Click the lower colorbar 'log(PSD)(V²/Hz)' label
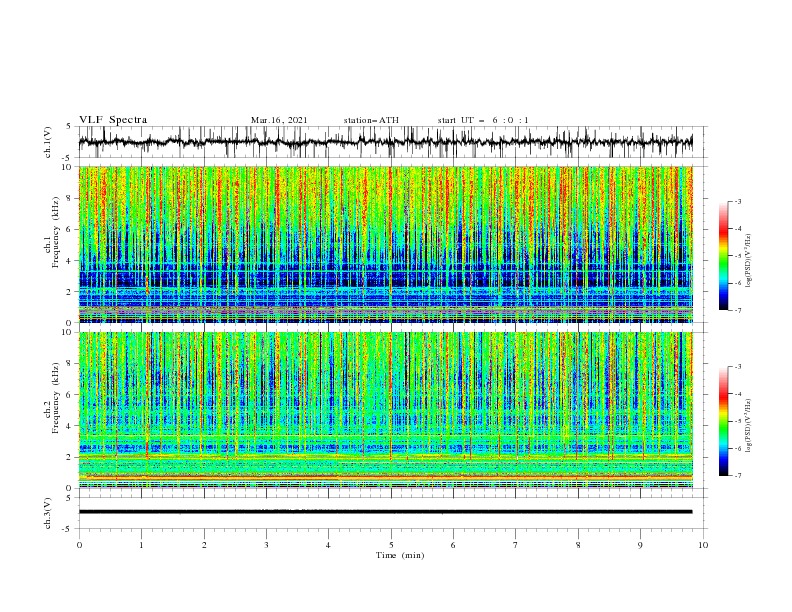The width and height of the screenshot is (792, 612). click(749, 426)
